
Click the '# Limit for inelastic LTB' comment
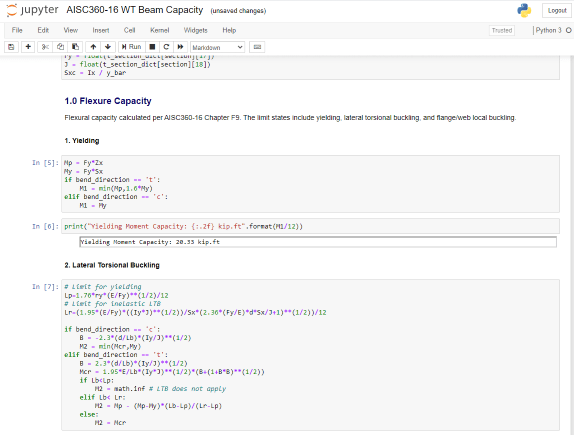[113, 304]
